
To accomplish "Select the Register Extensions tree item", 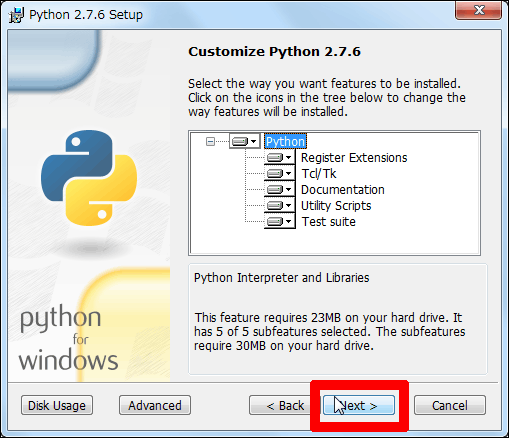I will coord(354,158).
